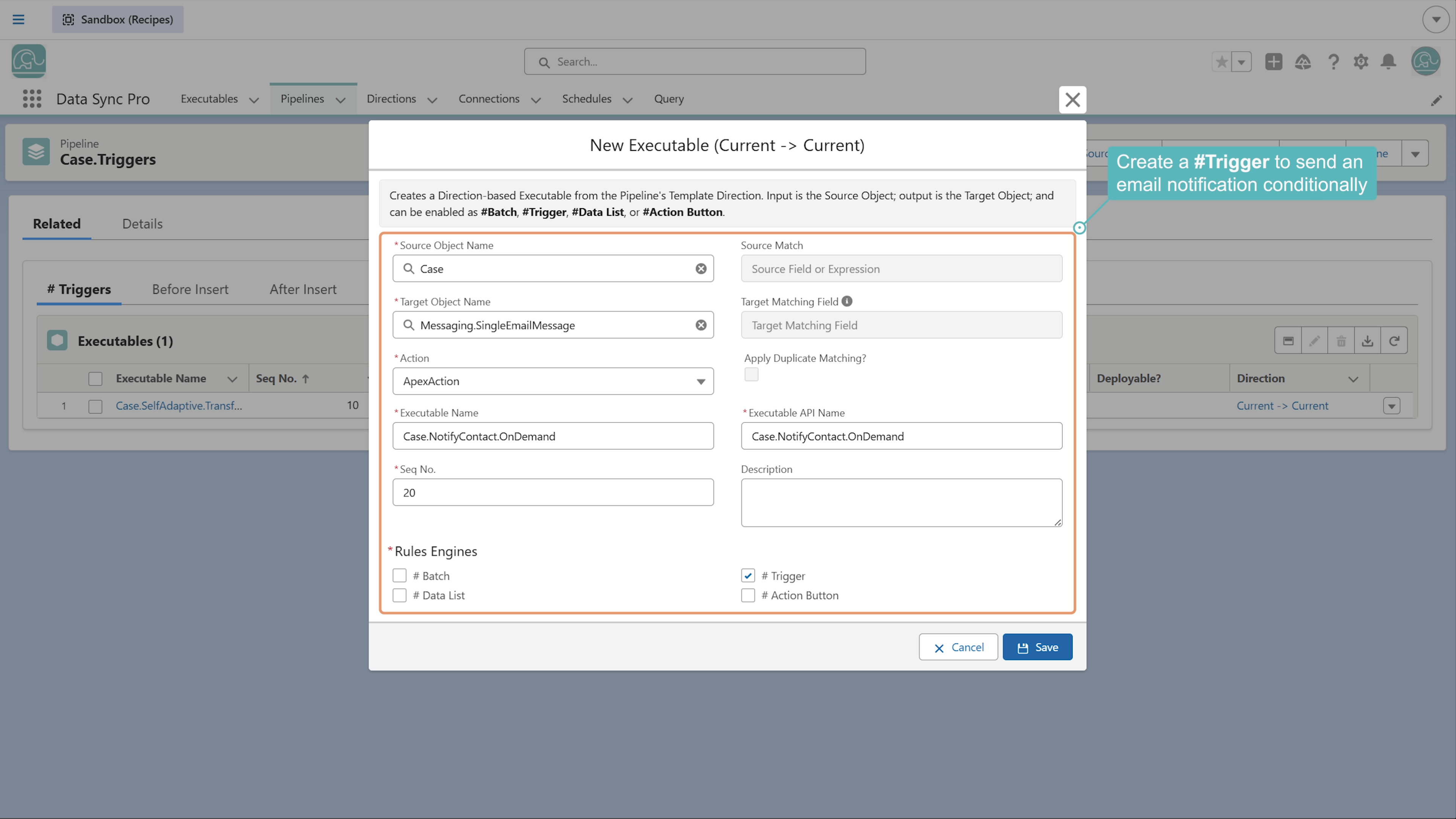Expand the top-right circular dropdown arrow

tap(1436, 19)
